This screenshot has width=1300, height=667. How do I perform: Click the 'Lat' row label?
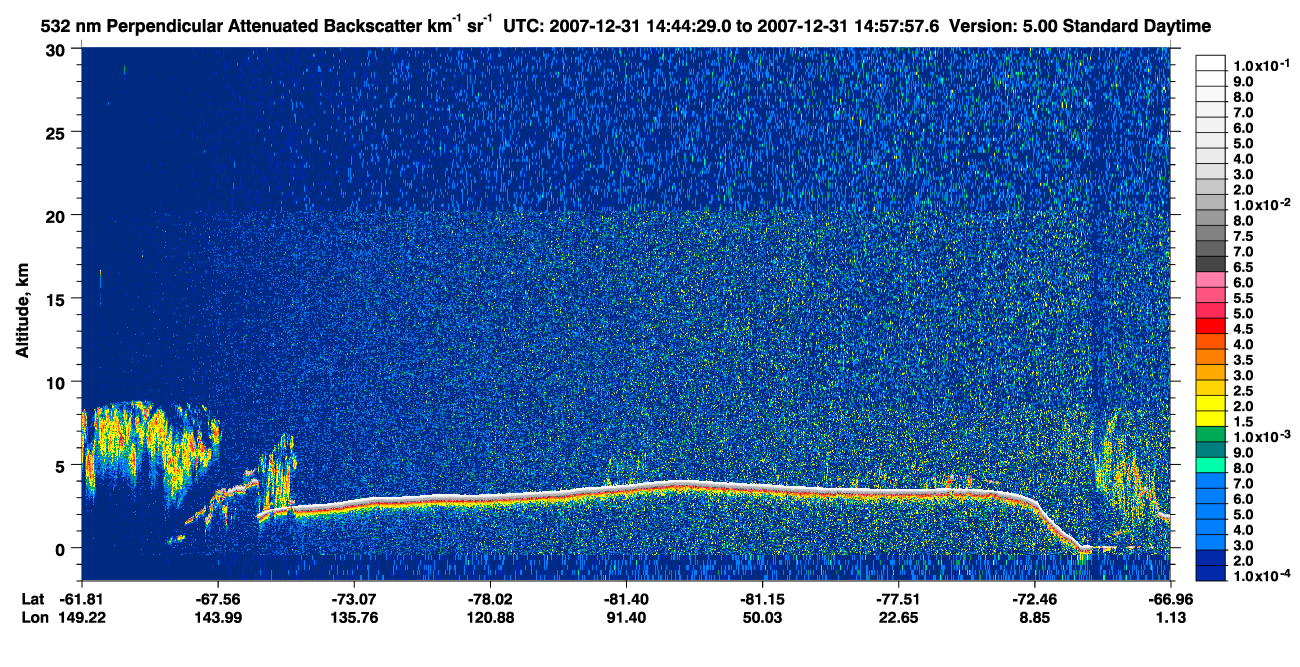[33, 599]
